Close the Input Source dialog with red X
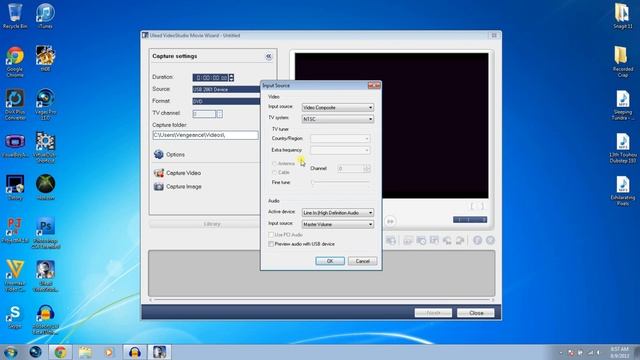Viewport: 640px width, 360px height. coord(374,85)
